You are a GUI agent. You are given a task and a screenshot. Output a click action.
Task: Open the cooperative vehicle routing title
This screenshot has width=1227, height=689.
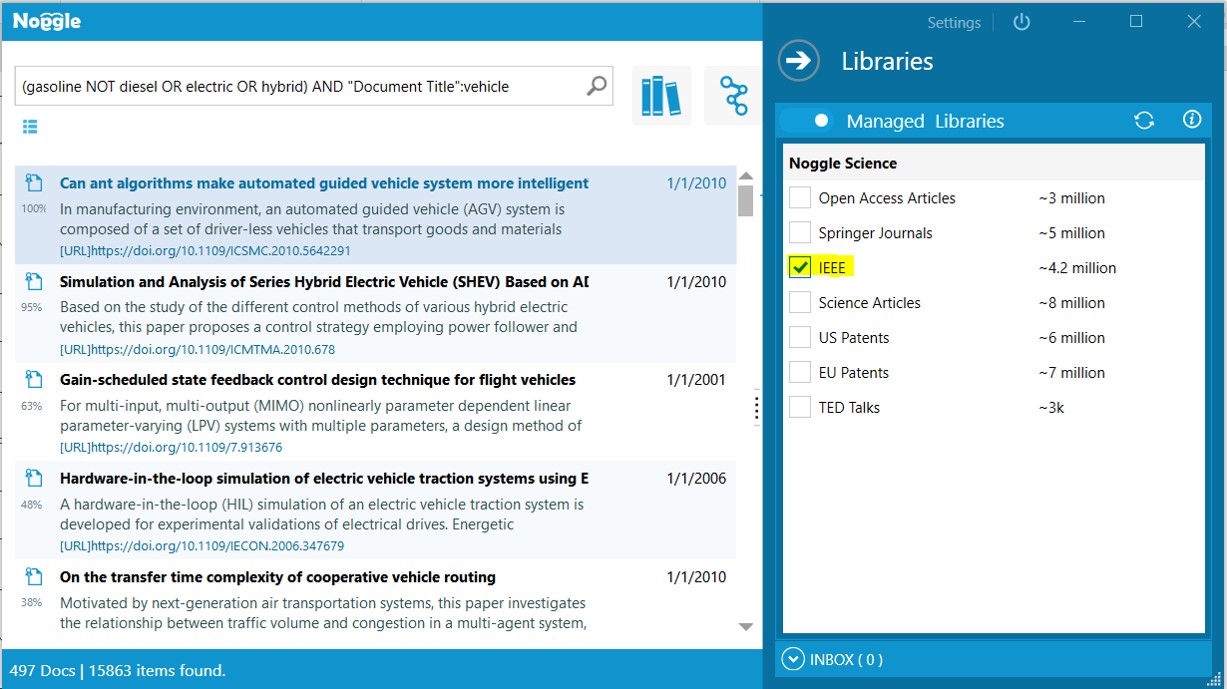278,577
